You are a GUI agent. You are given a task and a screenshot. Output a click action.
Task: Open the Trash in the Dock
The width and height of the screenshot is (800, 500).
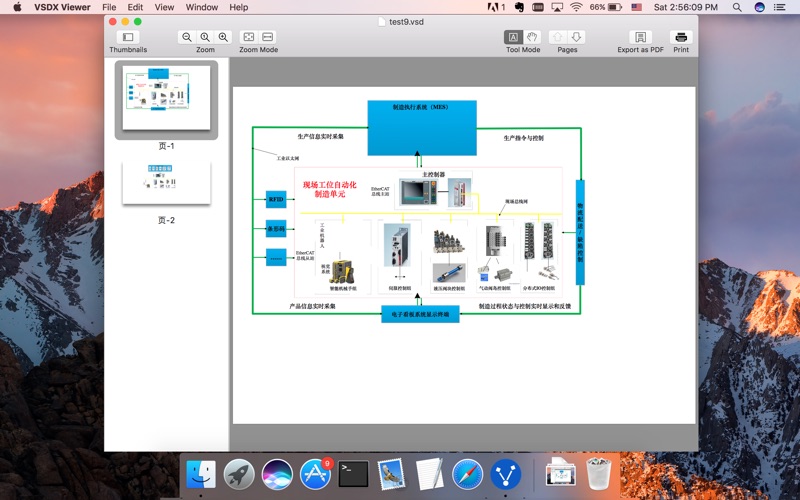[598, 473]
